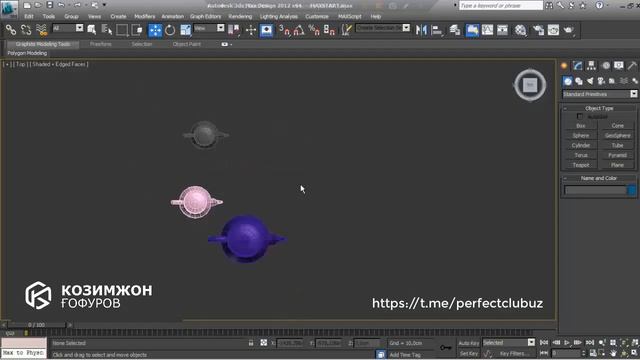640x360 pixels.
Task: Activate Select and Rotate tool
Action: (170, 30)
